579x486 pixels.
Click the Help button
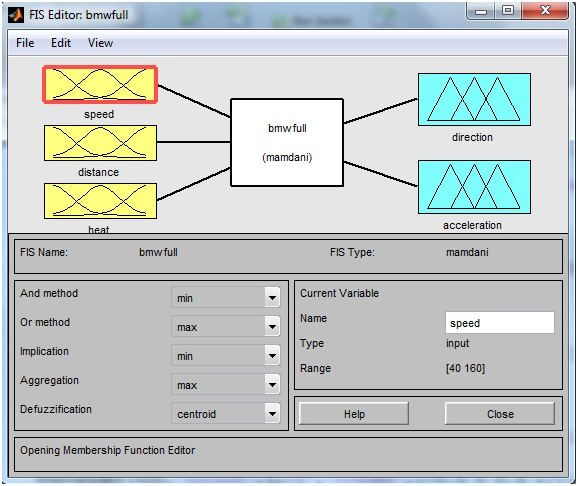coord(354,414)
